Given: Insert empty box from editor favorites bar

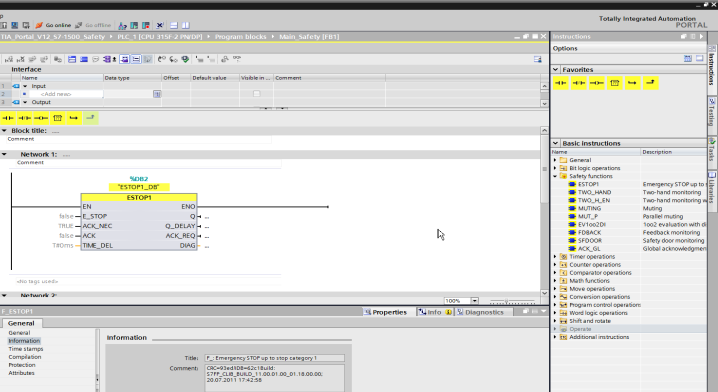Looking at the screenshot, I should tap(57, 118).
